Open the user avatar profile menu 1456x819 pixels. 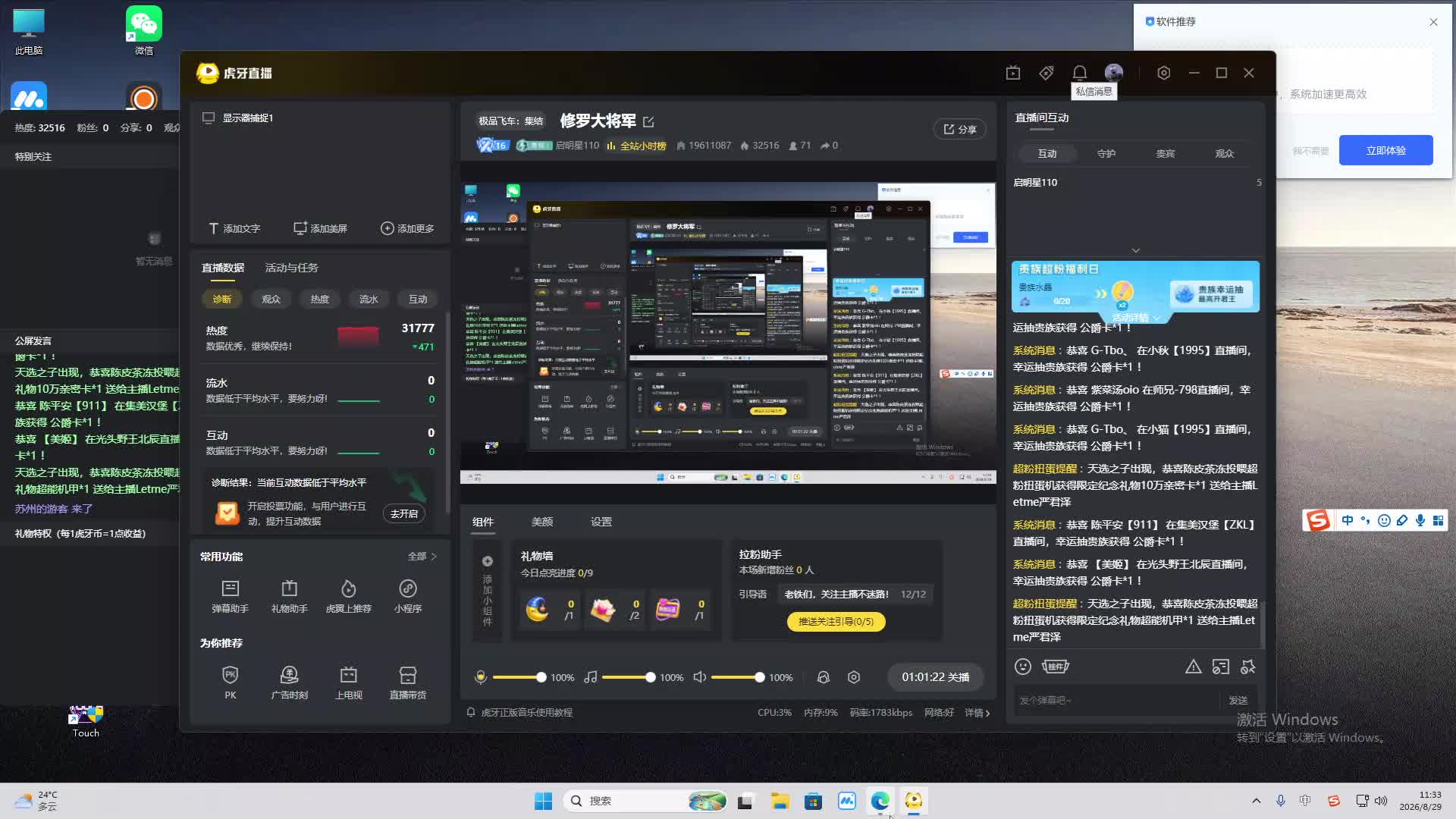pos(1114,73)
